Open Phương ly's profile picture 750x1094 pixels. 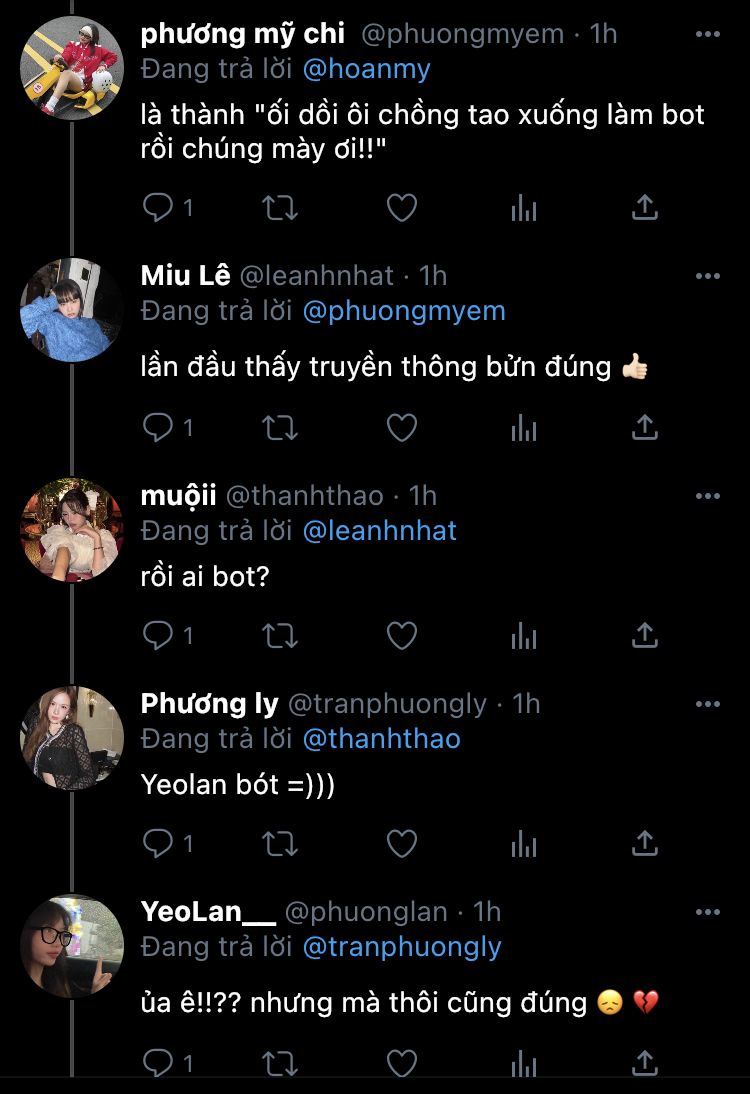[x=72, y=738]
